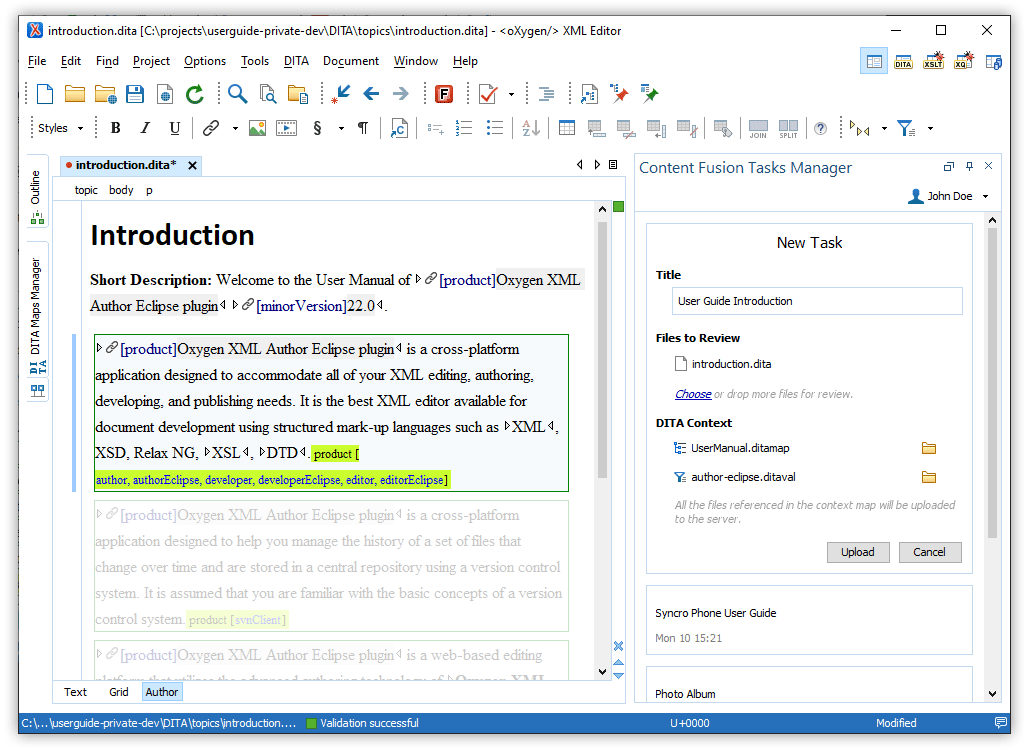
Task: Click the JOIN cells icon
Action: click(x=758, y=129)
